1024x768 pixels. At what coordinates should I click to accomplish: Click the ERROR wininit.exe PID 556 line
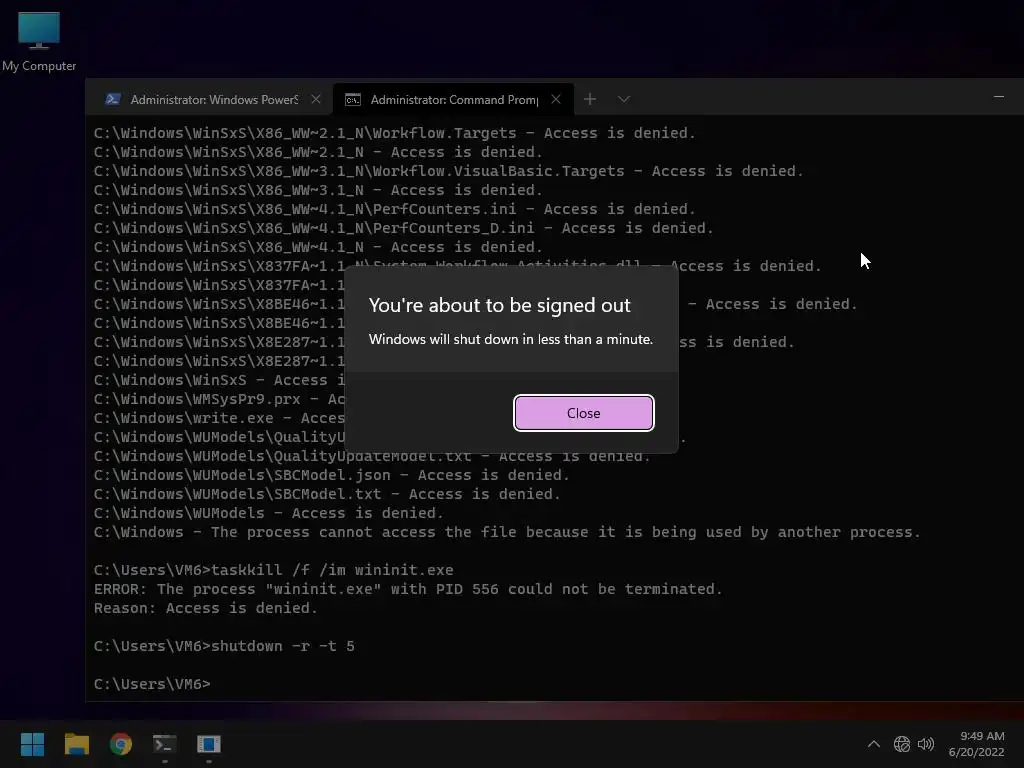[408, 589]
